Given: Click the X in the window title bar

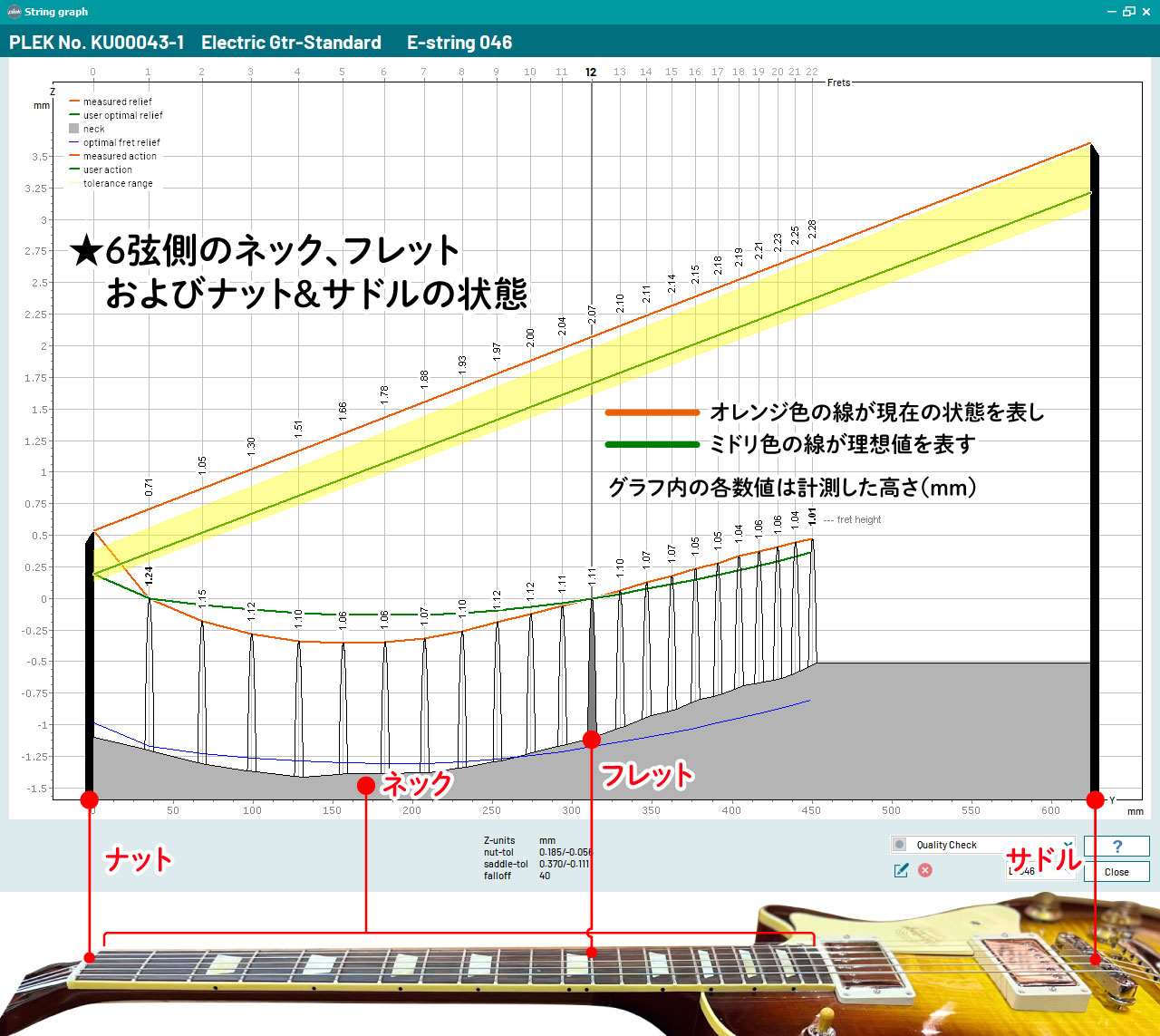Looking at the screenshot, I should click(x=1146, y=12).
